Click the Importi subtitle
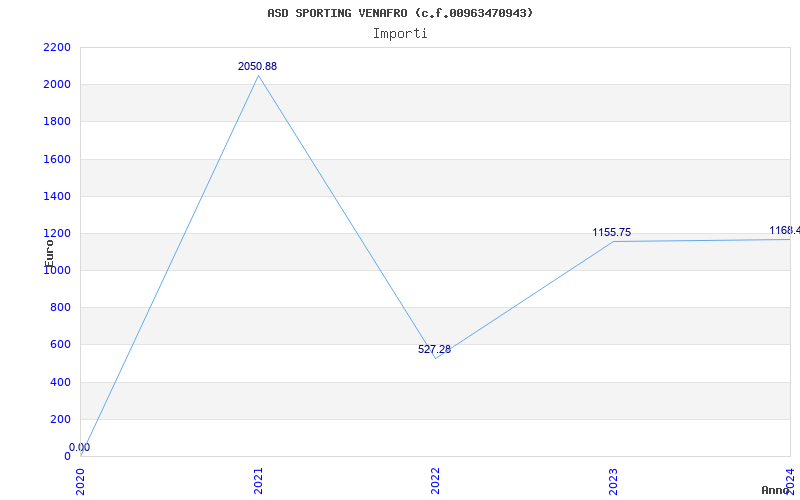 pos(400,34)
